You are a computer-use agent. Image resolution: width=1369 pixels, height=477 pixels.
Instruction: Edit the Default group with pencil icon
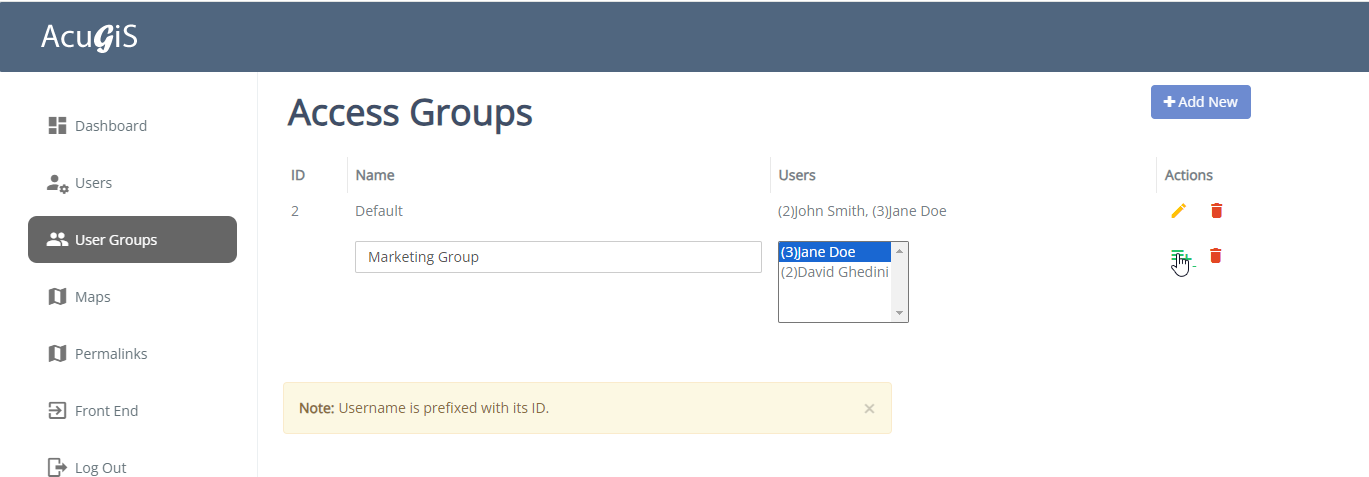point(1178,211)
